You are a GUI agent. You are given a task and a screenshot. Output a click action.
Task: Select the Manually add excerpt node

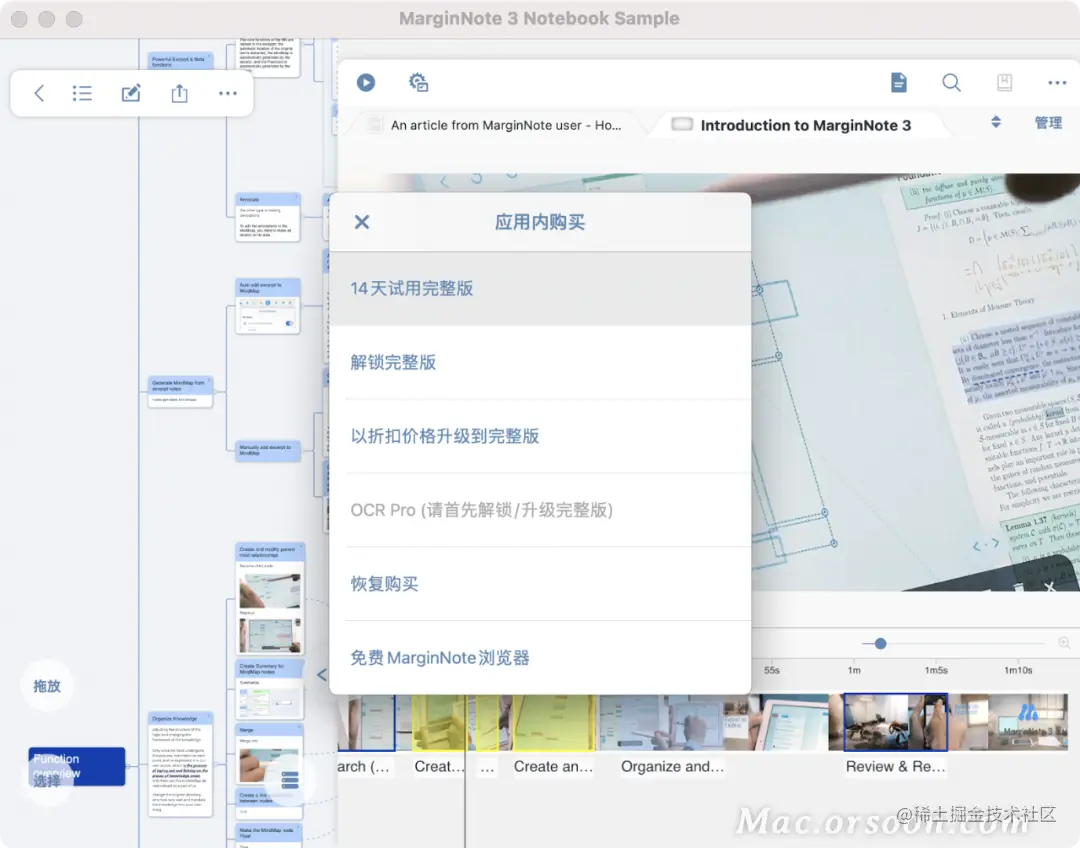268,450
